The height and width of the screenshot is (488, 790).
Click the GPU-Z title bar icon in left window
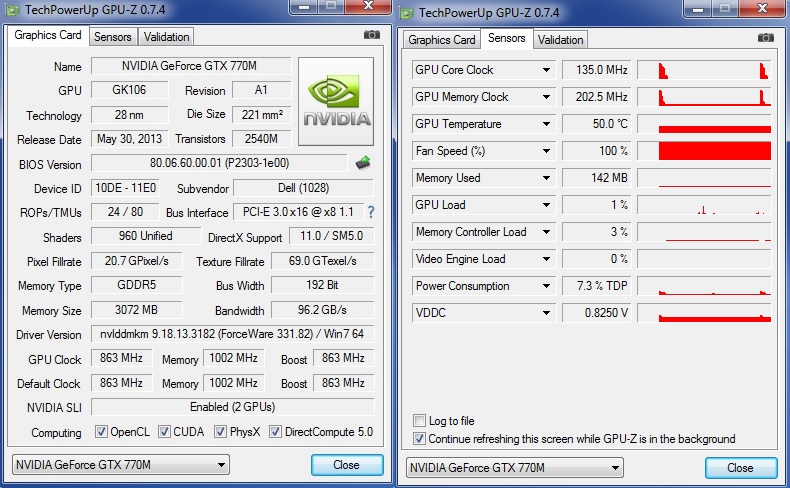point(12,10)
